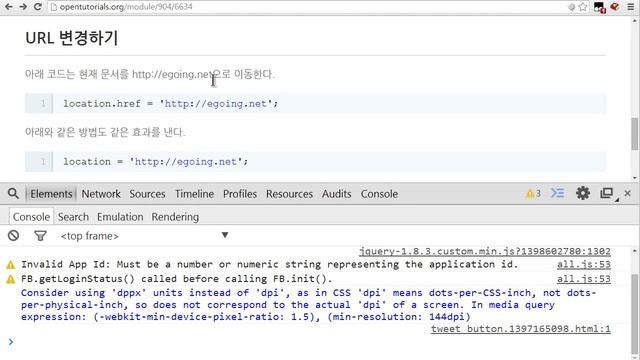Image resolution: width=640 pixels, height=360 pixels.
Task: Click the FB.getLoginStatus() message text
Action: (176, 279)
